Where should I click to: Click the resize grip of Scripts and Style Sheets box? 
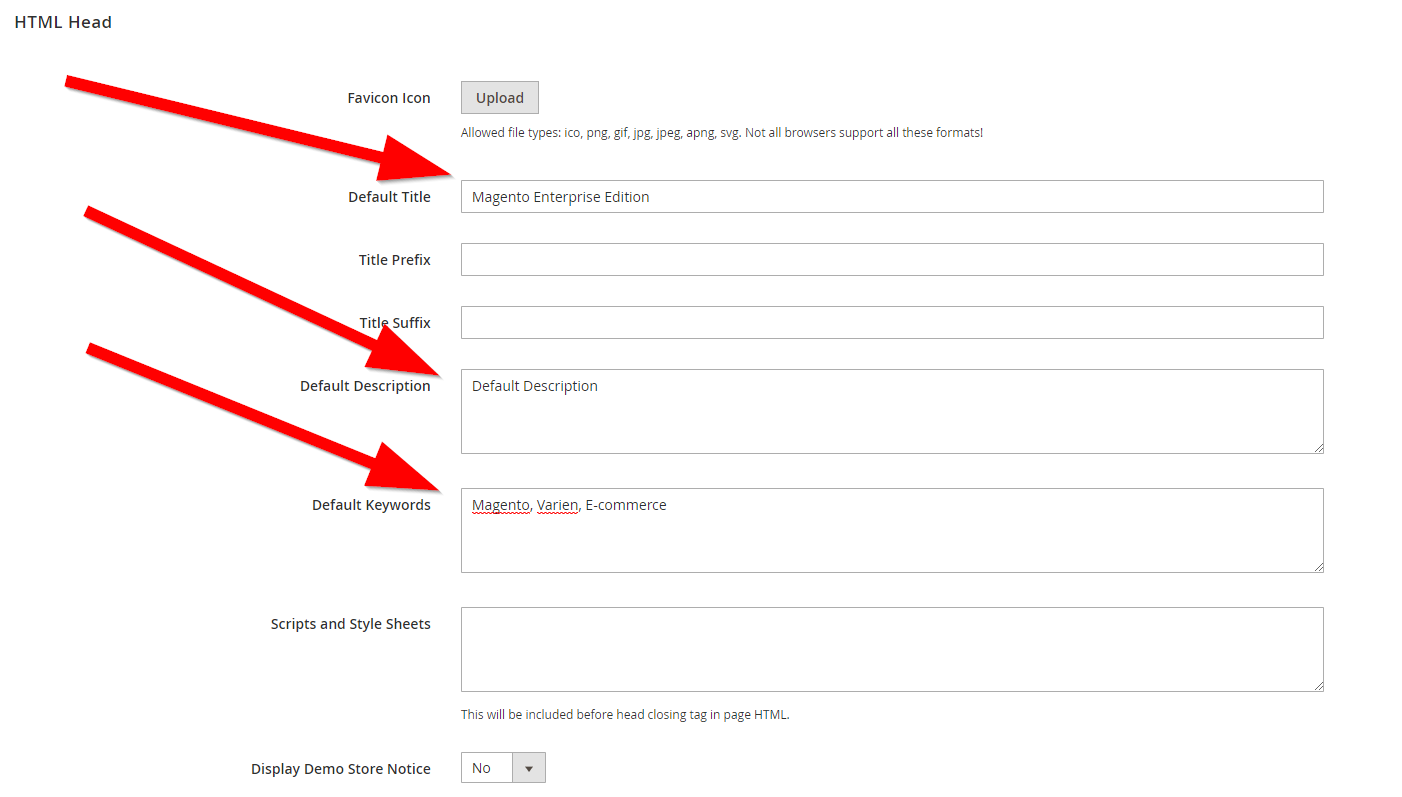click(x=1317, y=684)
